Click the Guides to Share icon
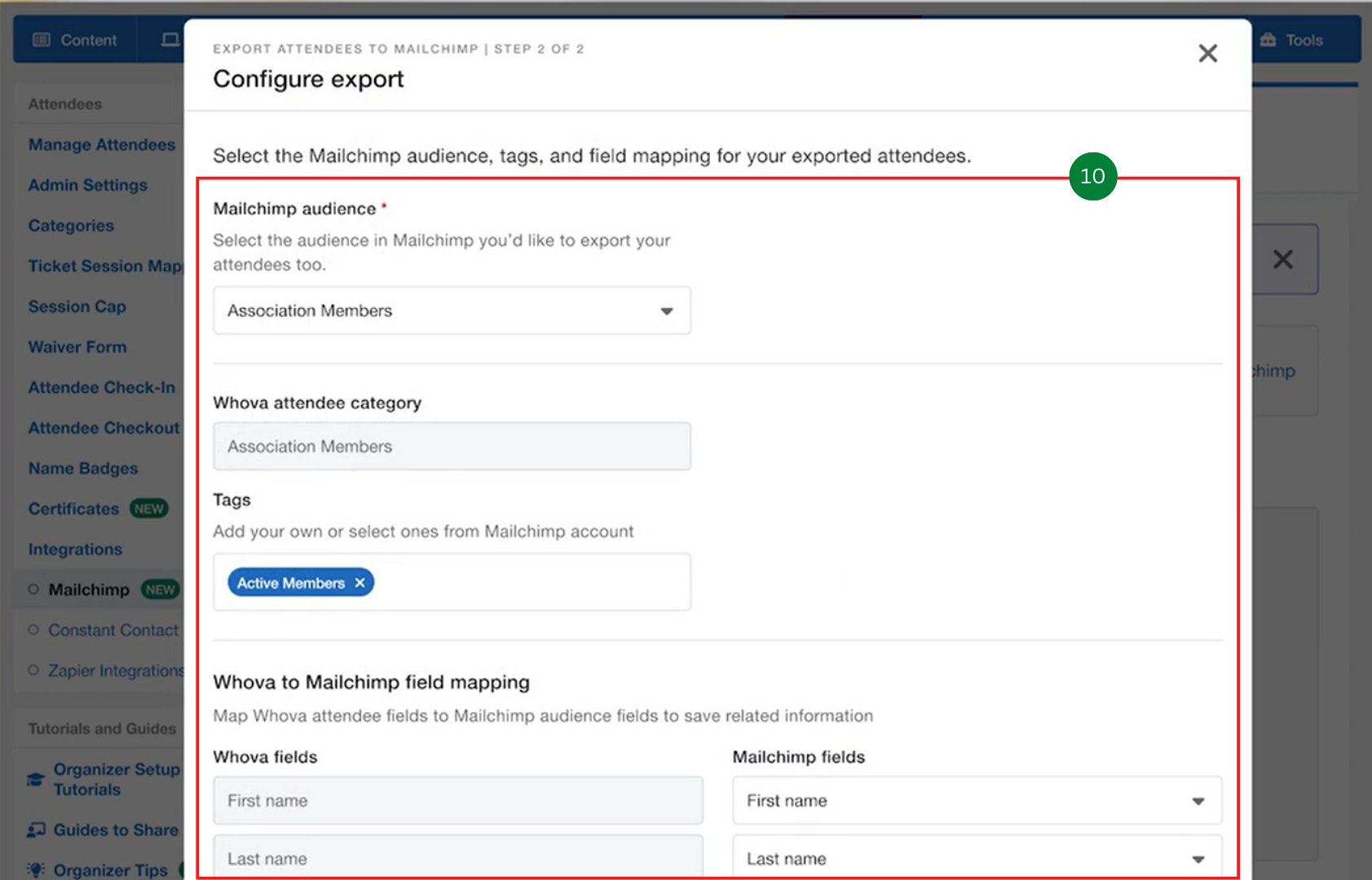This screenshot has width=1372, height=880. [36, 829]
